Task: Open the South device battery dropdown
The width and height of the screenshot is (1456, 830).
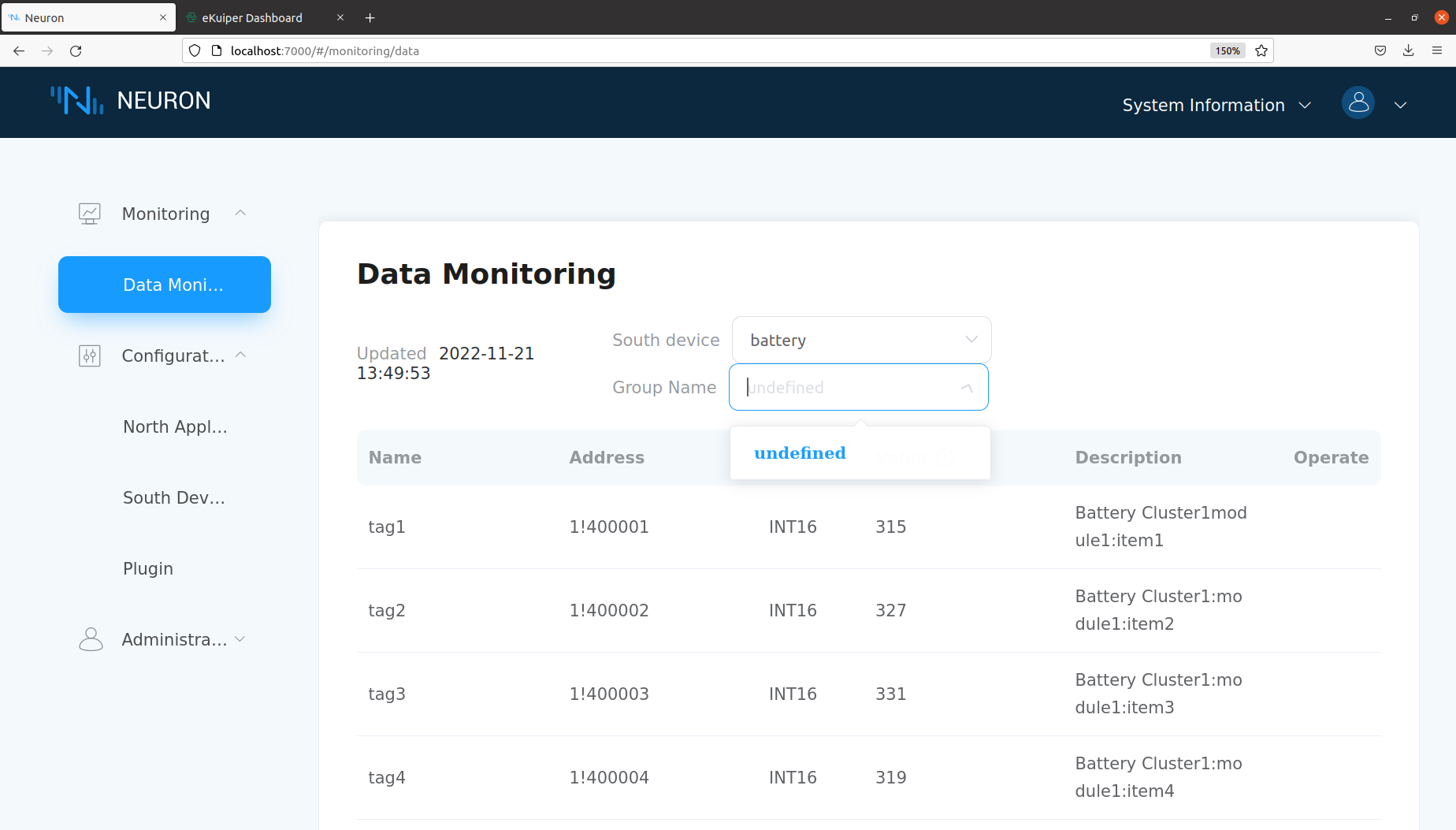Action: pyautogui.click(x=861, y=340)
